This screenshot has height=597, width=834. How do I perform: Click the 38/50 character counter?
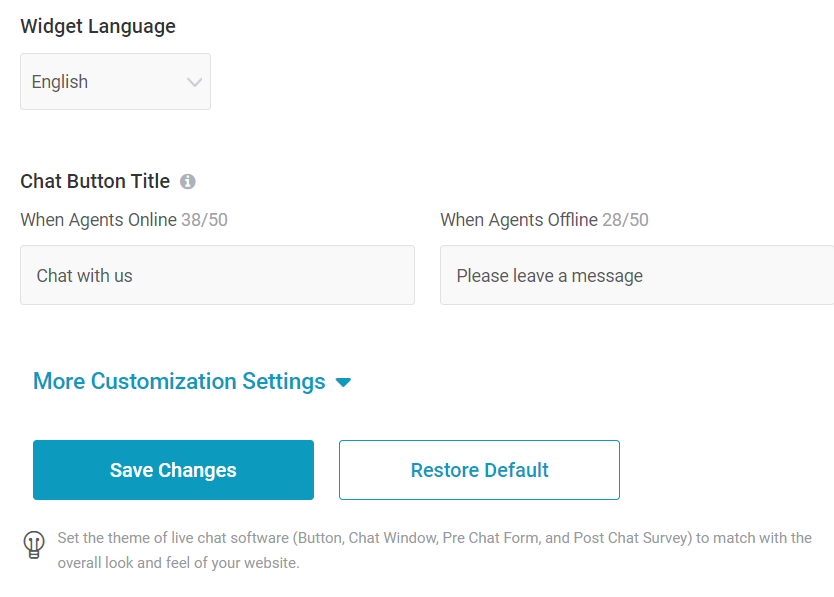[x=204, y=220]
